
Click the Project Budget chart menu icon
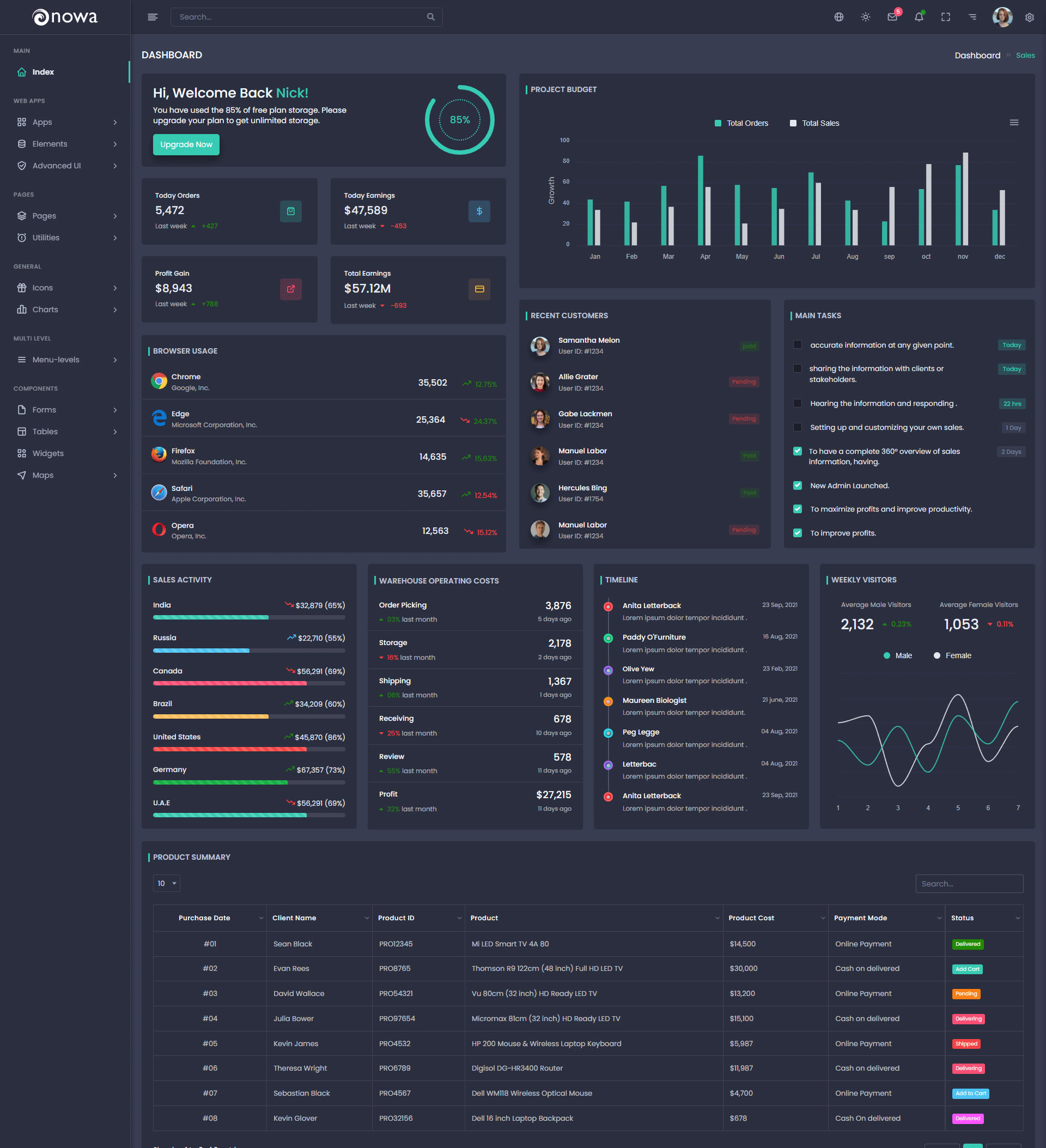tap(1014, 123)
